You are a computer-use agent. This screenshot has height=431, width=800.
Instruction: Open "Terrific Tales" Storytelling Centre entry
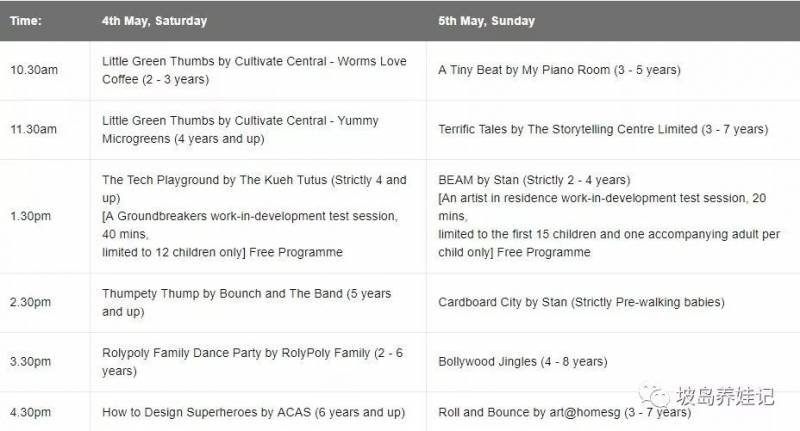[x=602, y=129]
